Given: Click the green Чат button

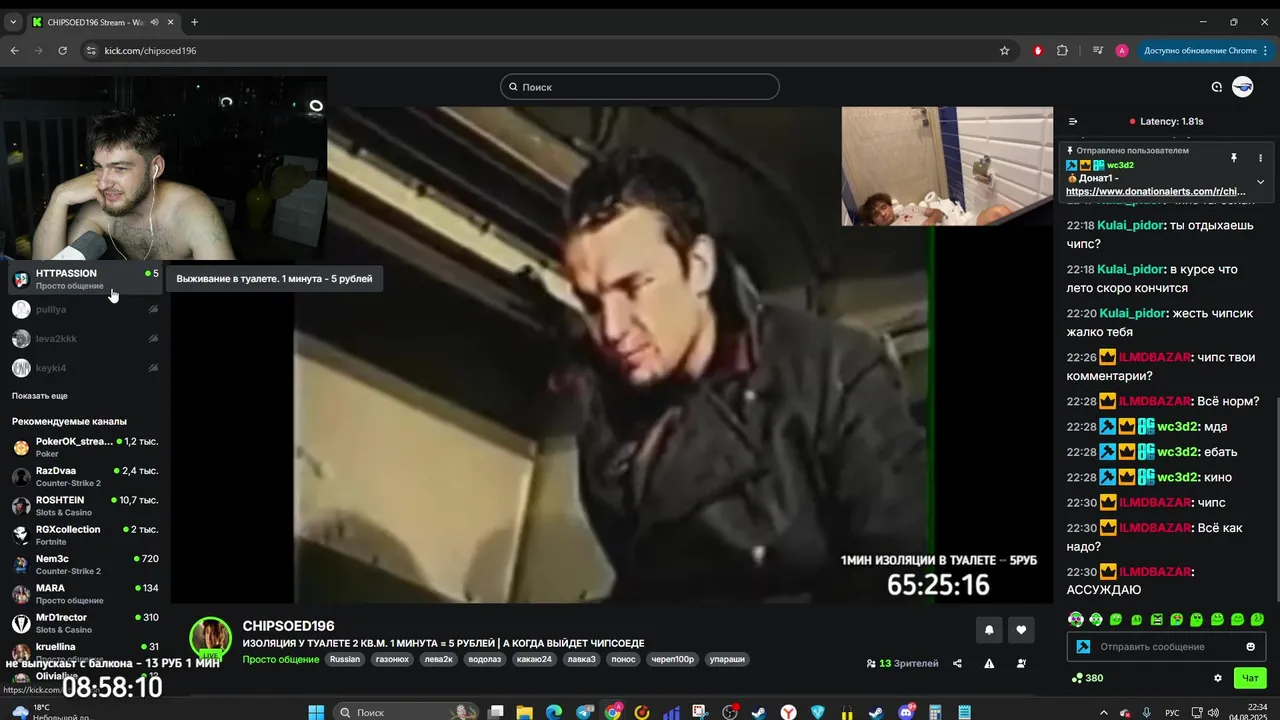Looking at the screenshot, I should point(1250,678).
